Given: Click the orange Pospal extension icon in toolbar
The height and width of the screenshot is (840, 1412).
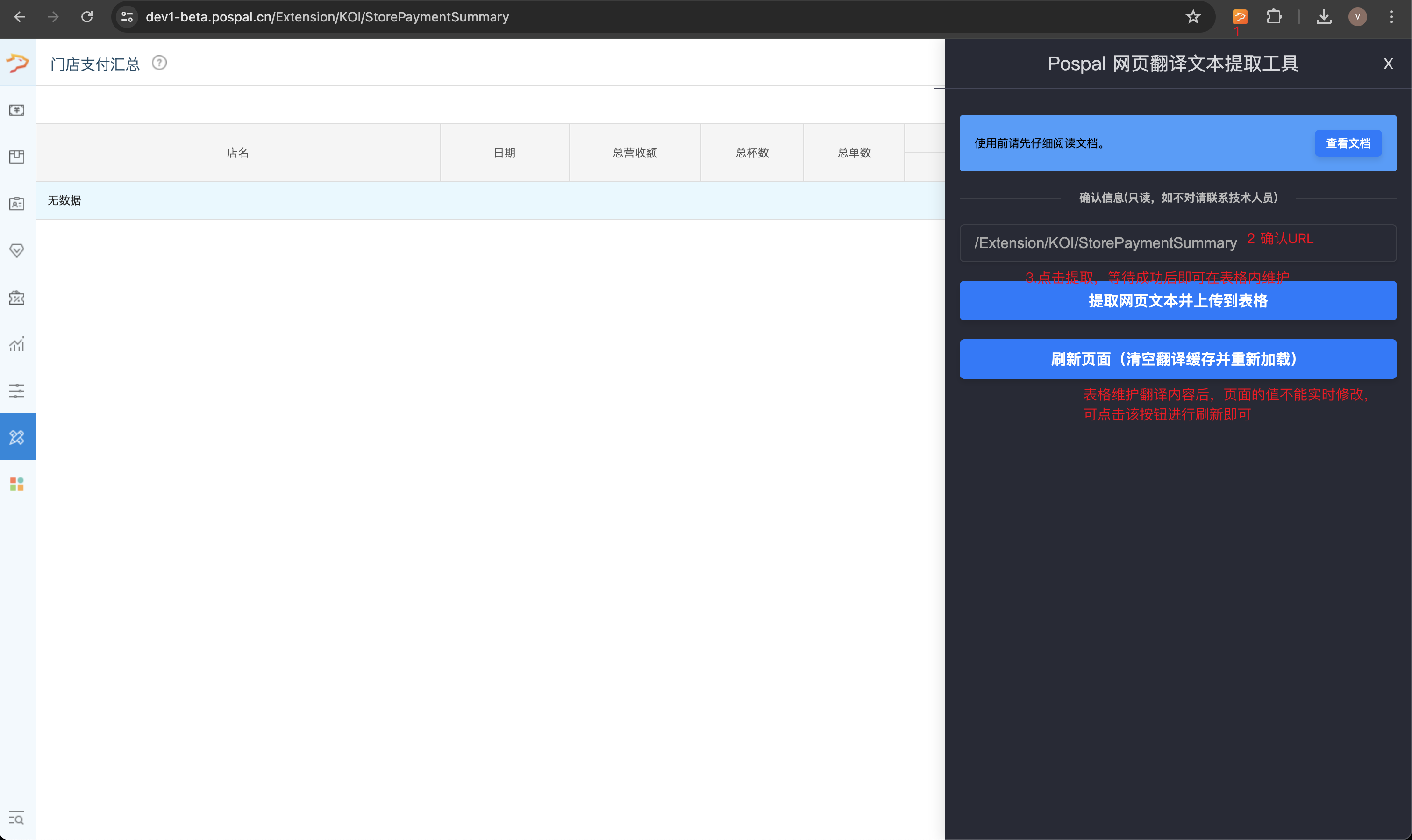Looking at the screenshot, I should 1240,17.
